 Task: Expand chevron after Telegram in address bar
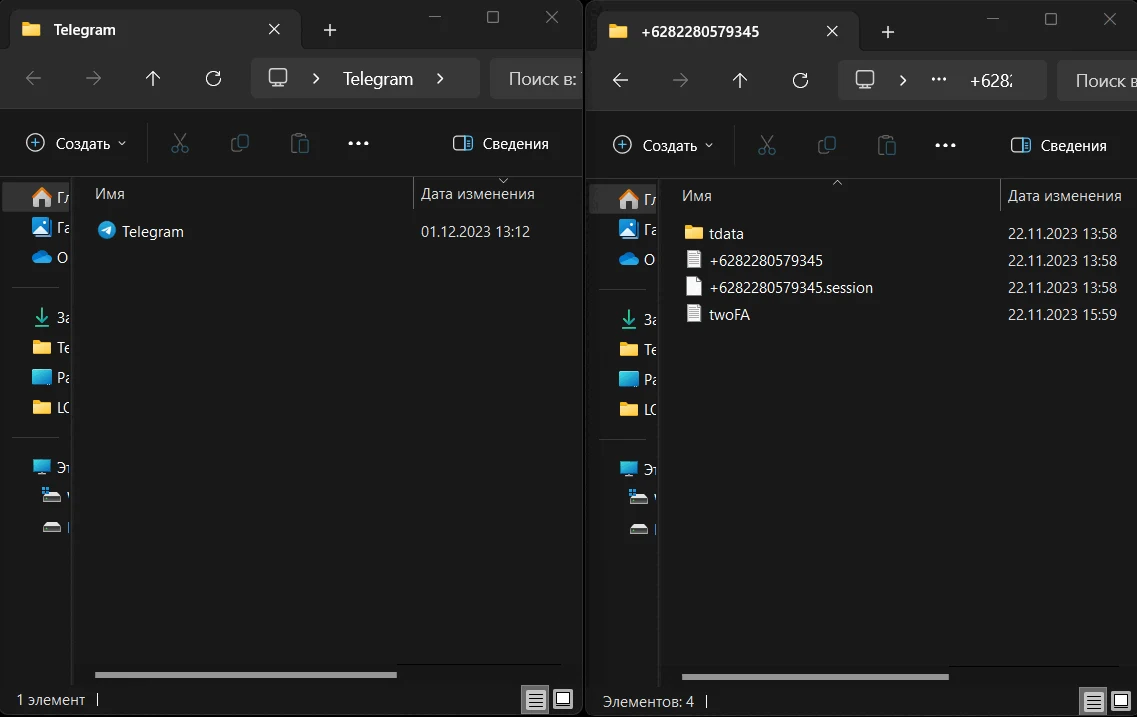click(x=440, y=78)
